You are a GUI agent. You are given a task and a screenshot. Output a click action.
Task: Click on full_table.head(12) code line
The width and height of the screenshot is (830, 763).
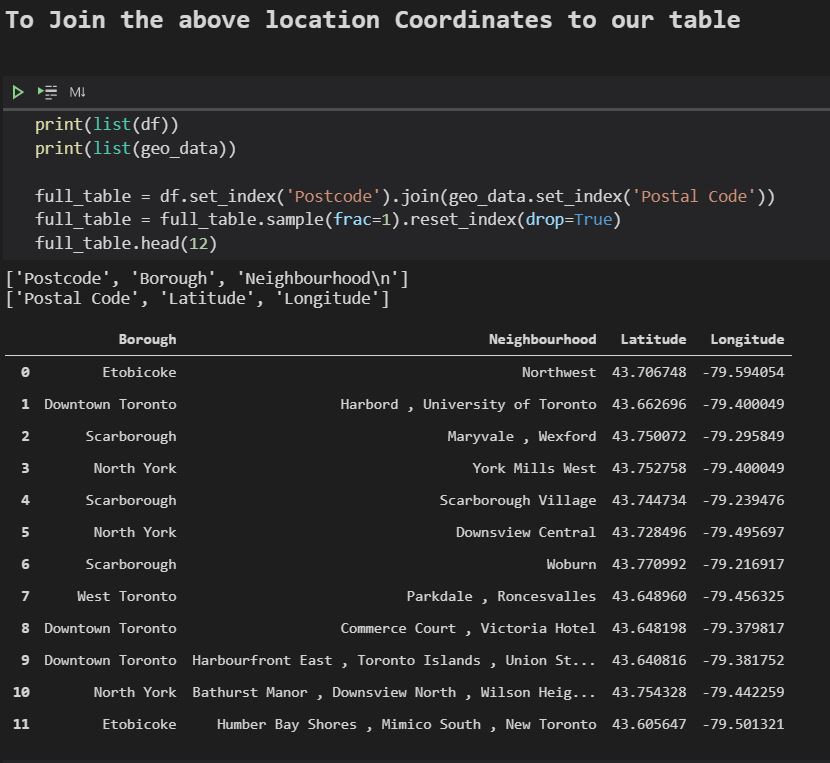(x=126, y=244)
